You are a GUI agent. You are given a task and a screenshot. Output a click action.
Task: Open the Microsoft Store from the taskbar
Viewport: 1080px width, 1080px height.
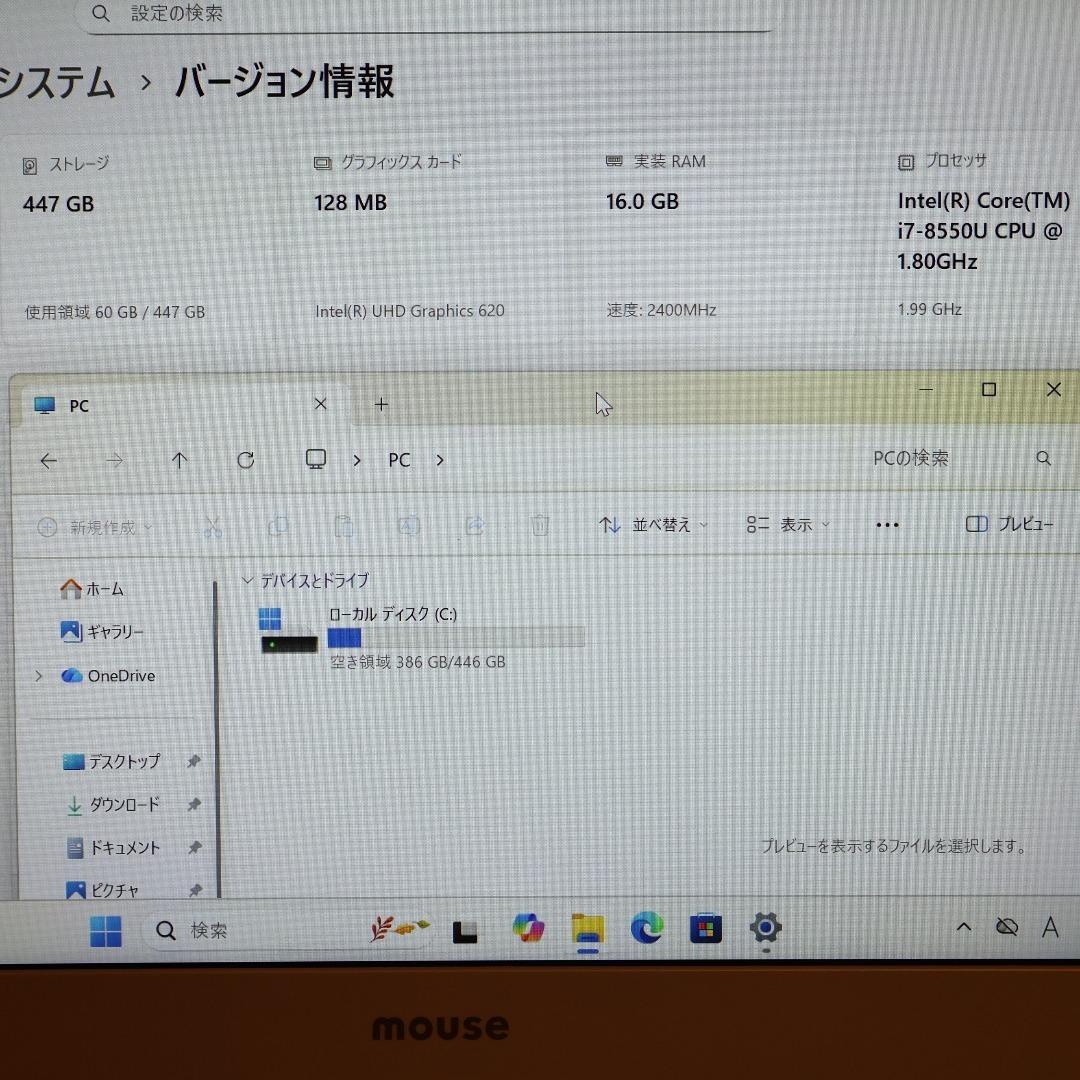point(705,929)
